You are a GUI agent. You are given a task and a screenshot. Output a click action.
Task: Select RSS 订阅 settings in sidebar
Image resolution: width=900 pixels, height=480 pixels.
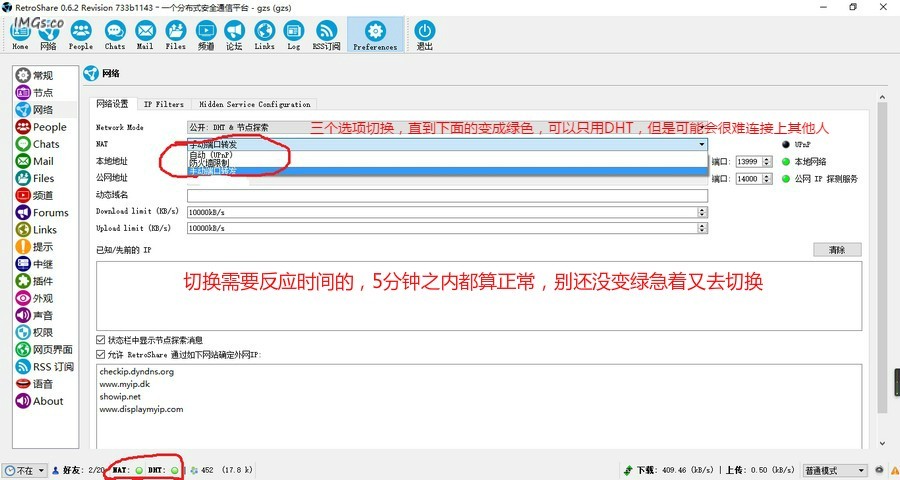tap(45, 366)
